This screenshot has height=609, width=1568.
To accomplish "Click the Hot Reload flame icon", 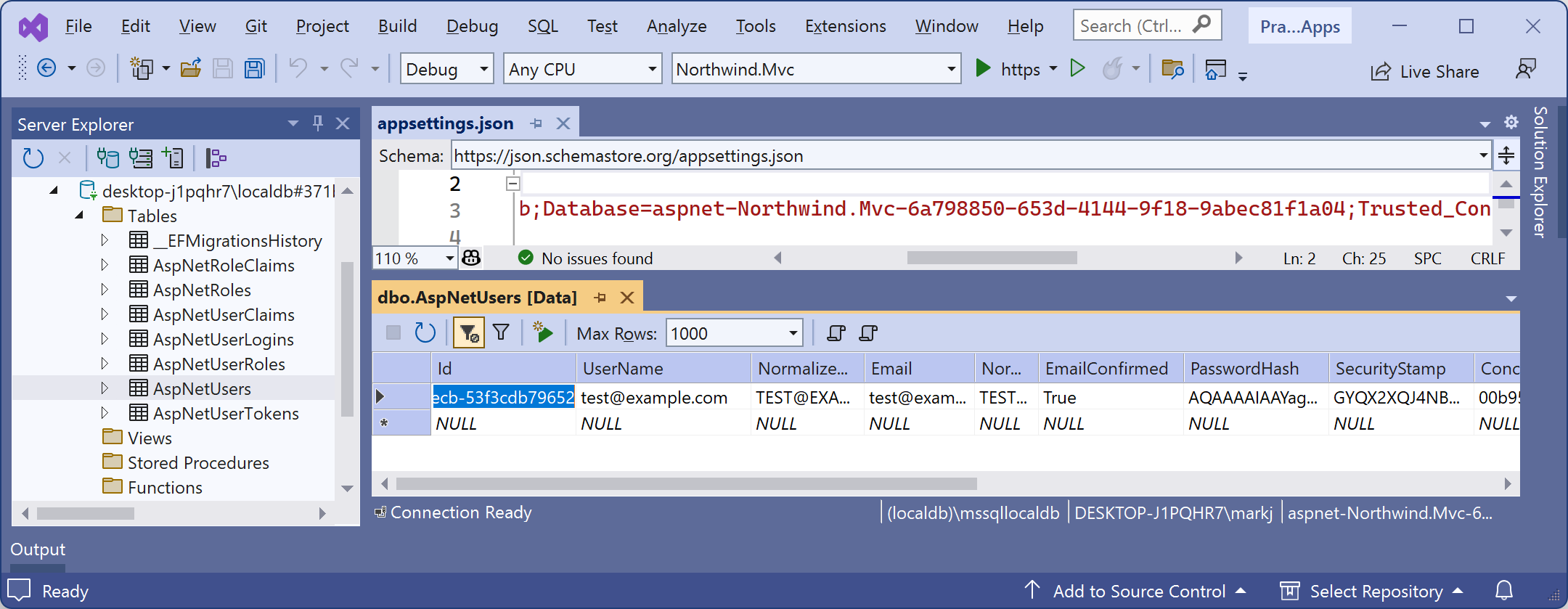I will (1112, 68).
